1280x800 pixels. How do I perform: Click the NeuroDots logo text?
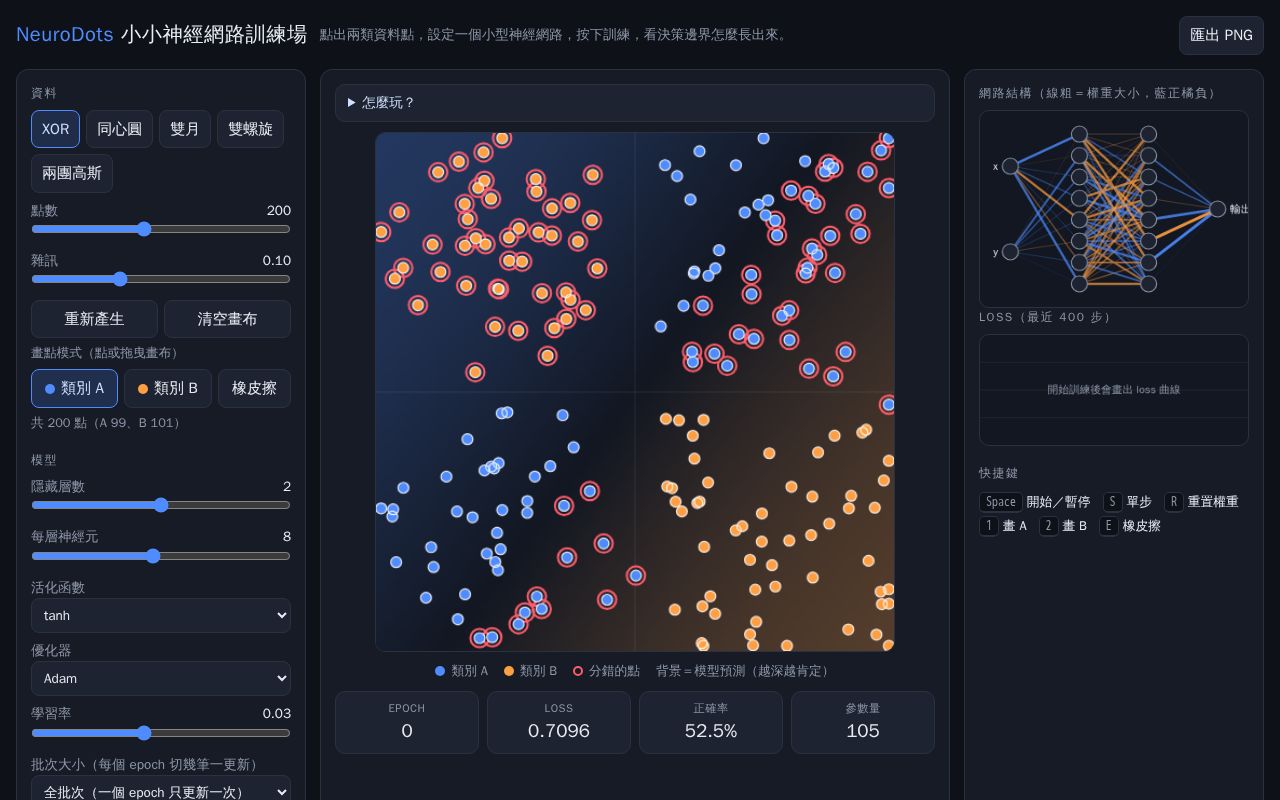tap(64, 34)
